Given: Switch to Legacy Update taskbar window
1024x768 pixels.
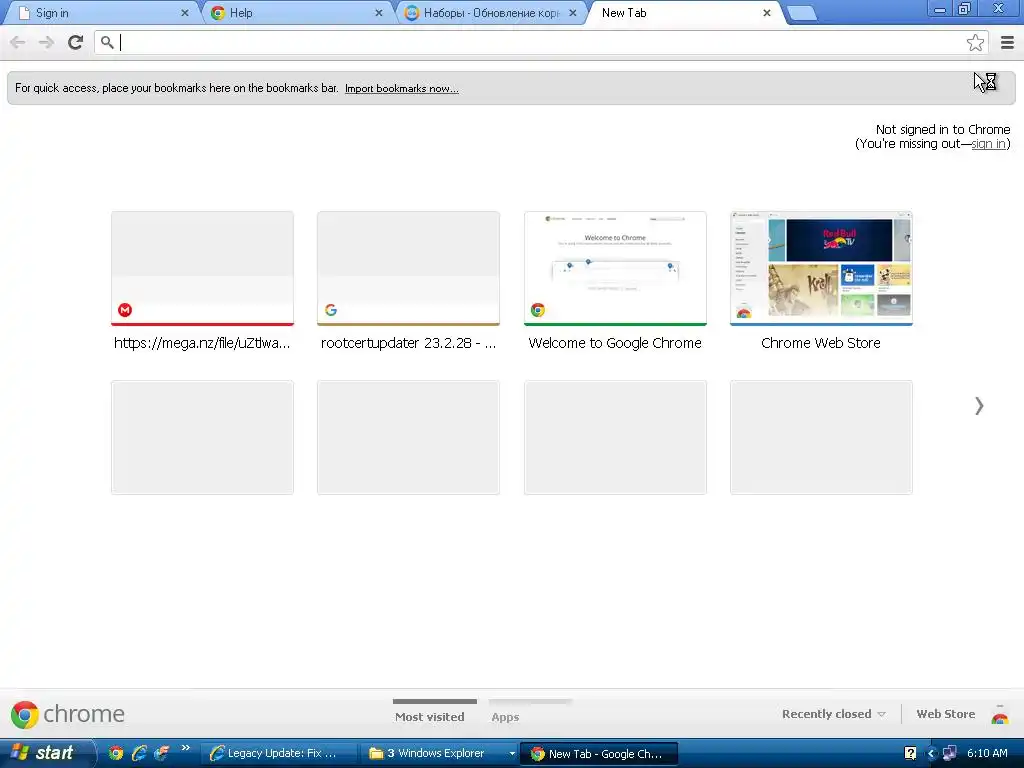Looking at the screenshot, I should [x=278, y=753].
